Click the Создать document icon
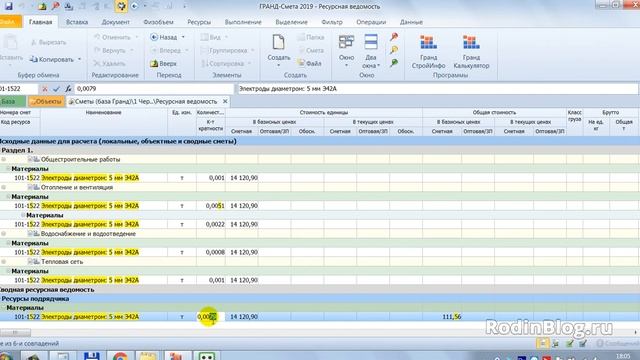This screenshot has height=360, width=640. click(x=278, y=42)
